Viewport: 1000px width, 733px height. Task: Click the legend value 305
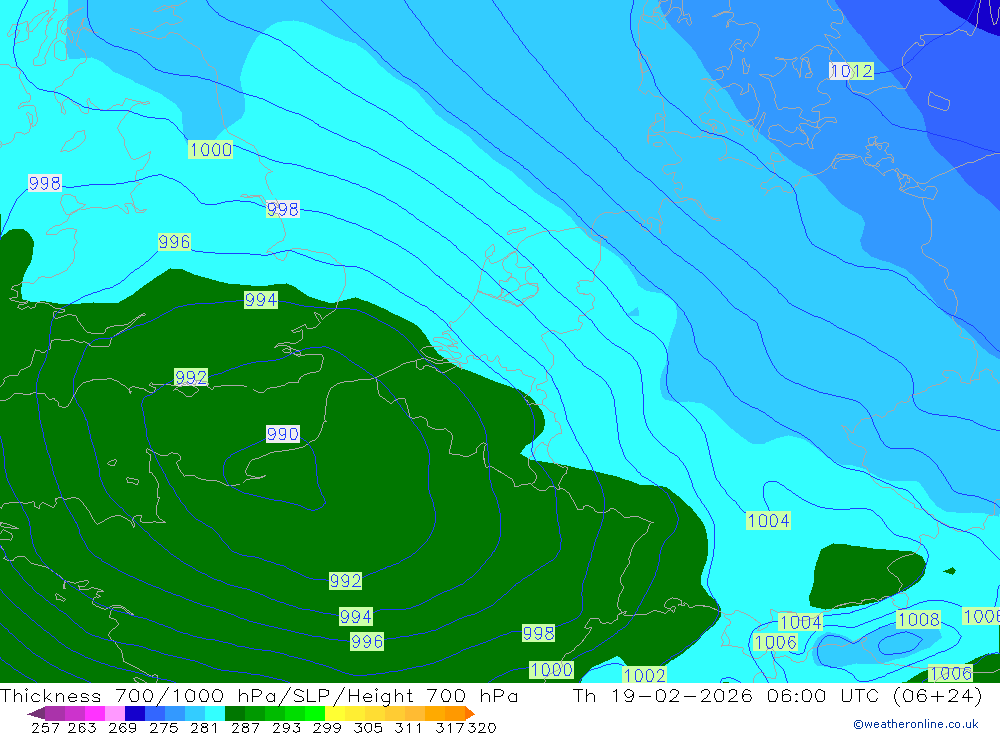(x=367, y=728)
